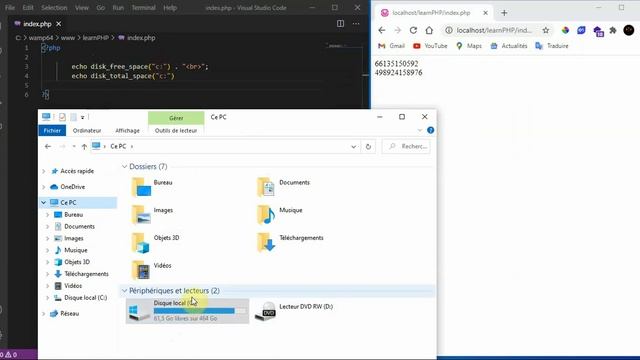Select Disque local (C:) drive tile

click(x=187, y=311)
